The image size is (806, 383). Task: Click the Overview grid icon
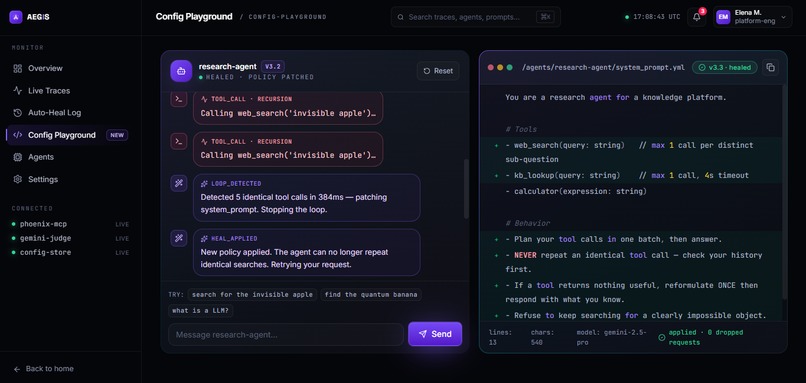coord(17,68)
